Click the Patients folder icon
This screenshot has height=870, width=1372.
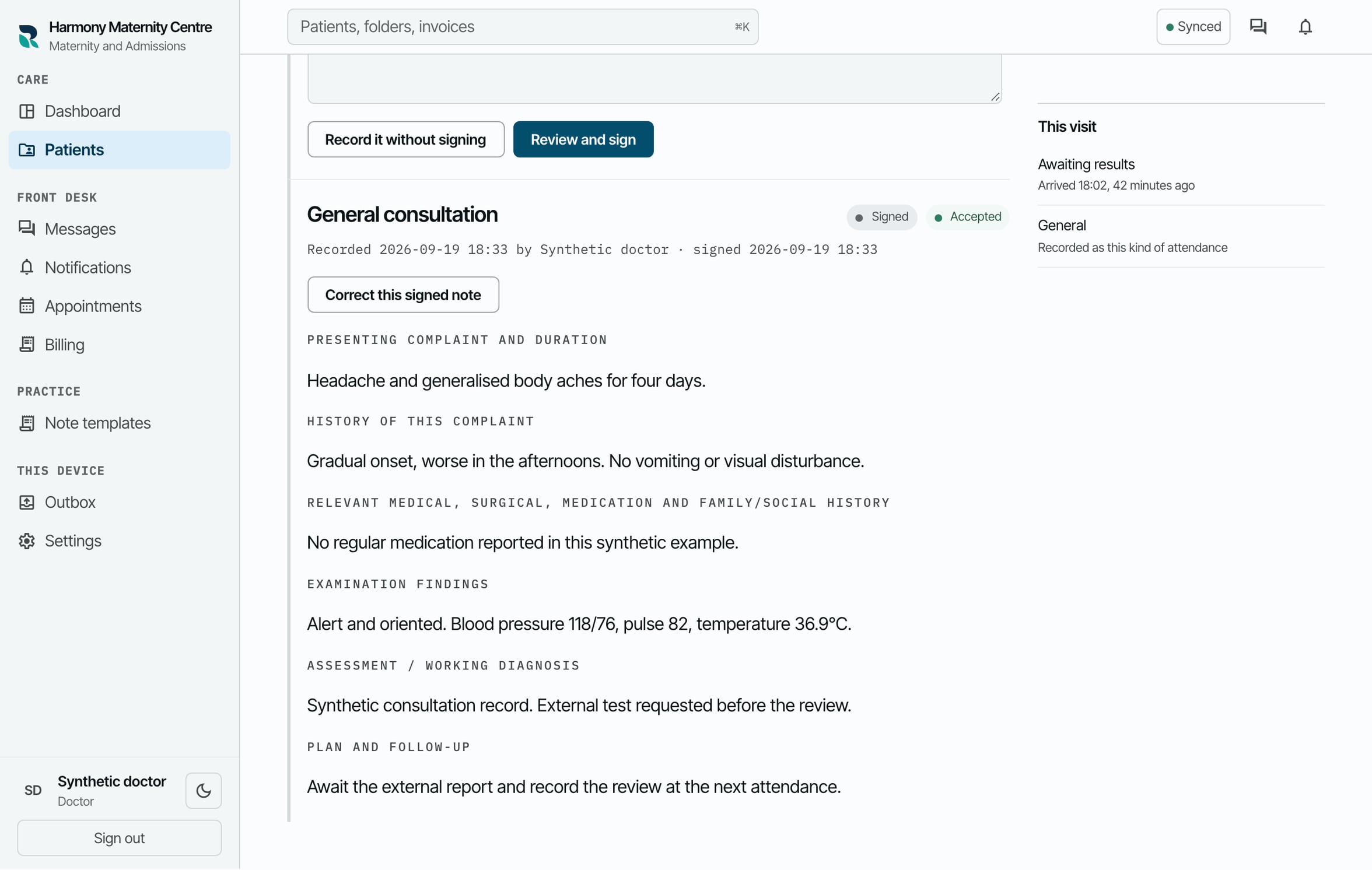[x=27, y=150]
